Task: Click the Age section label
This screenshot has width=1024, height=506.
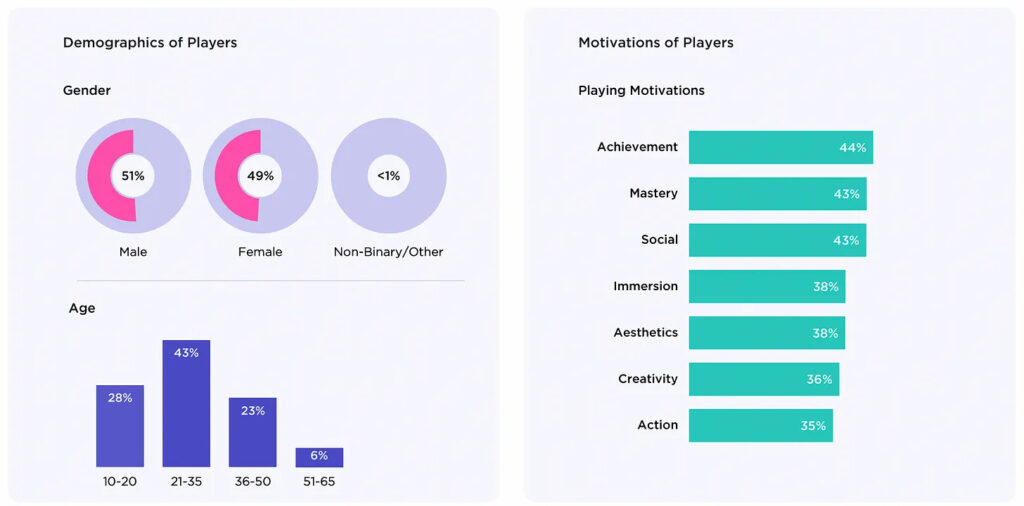Action: coord(82,308)
